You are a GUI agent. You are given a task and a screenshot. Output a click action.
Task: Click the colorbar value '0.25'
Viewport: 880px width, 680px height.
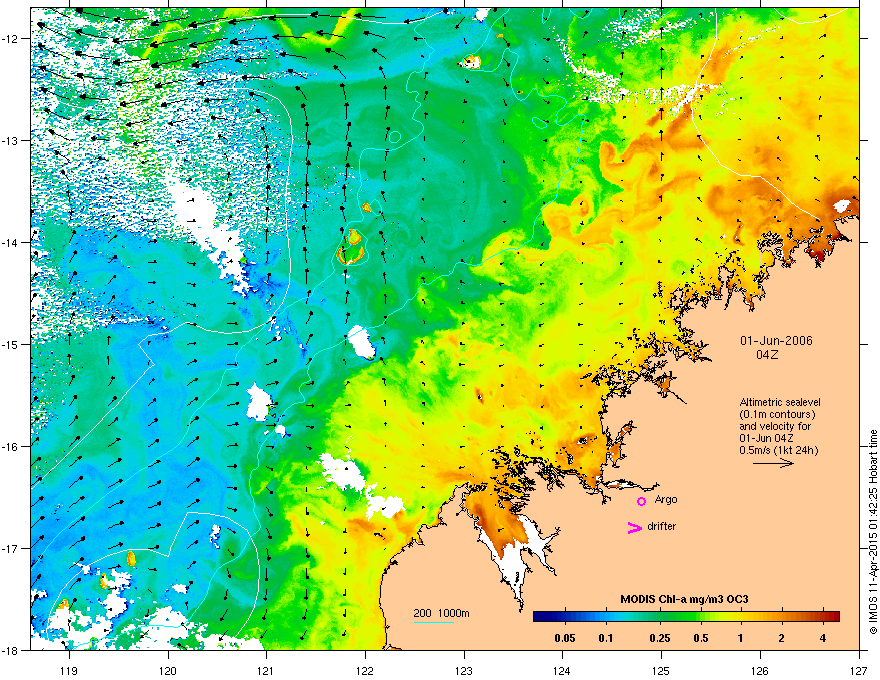tap(659, 638)
